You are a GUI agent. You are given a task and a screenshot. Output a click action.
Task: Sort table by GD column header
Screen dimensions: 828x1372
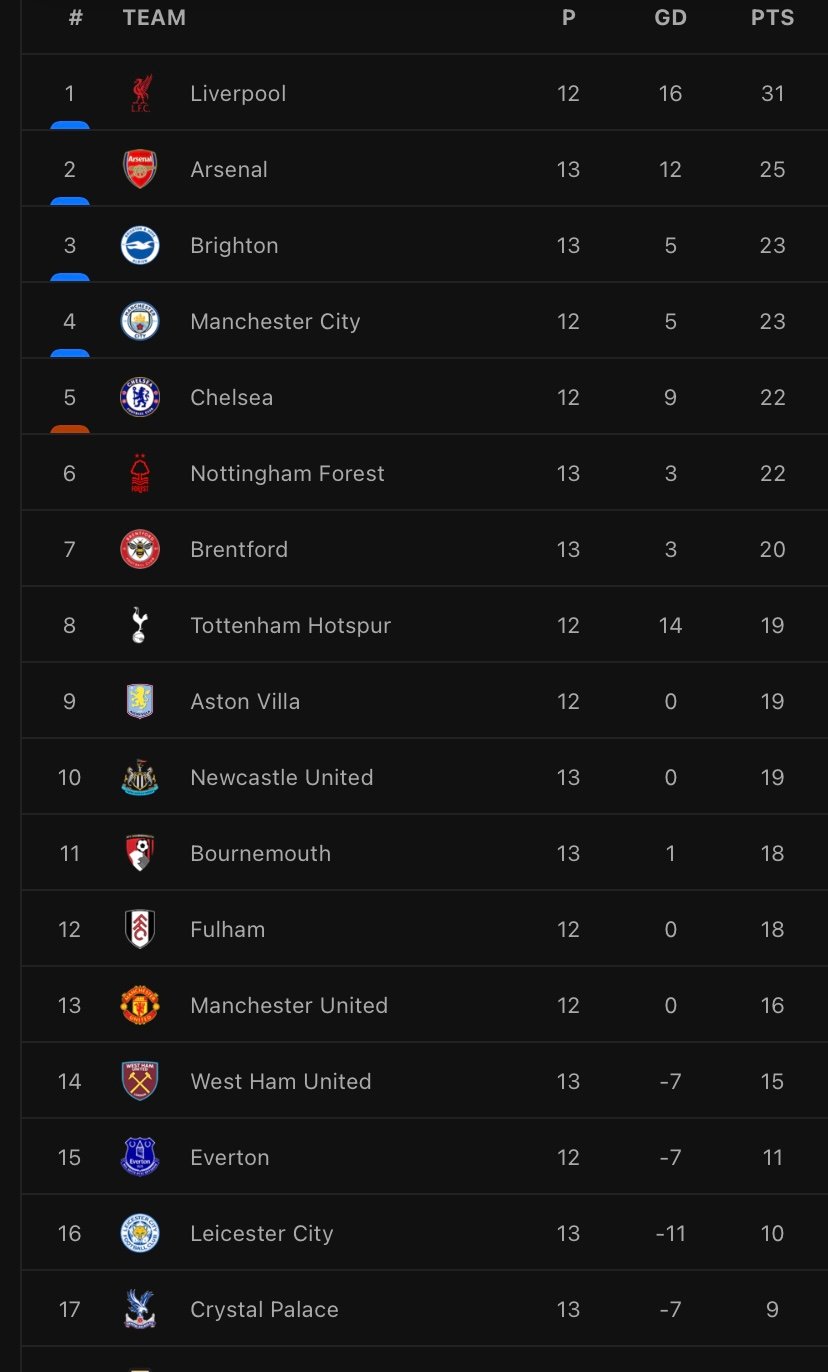671,18
